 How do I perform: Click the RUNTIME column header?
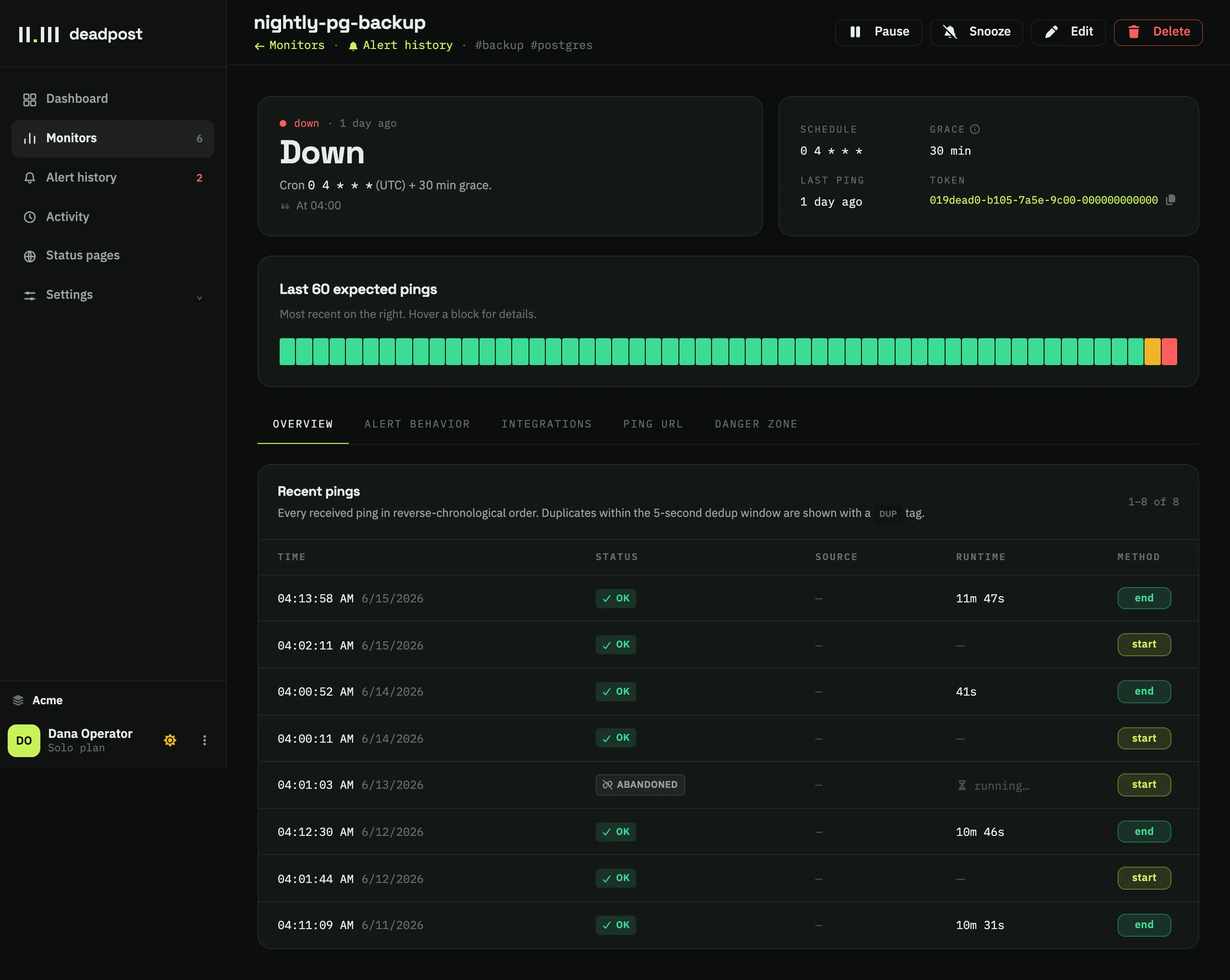[x=981, y=557]
